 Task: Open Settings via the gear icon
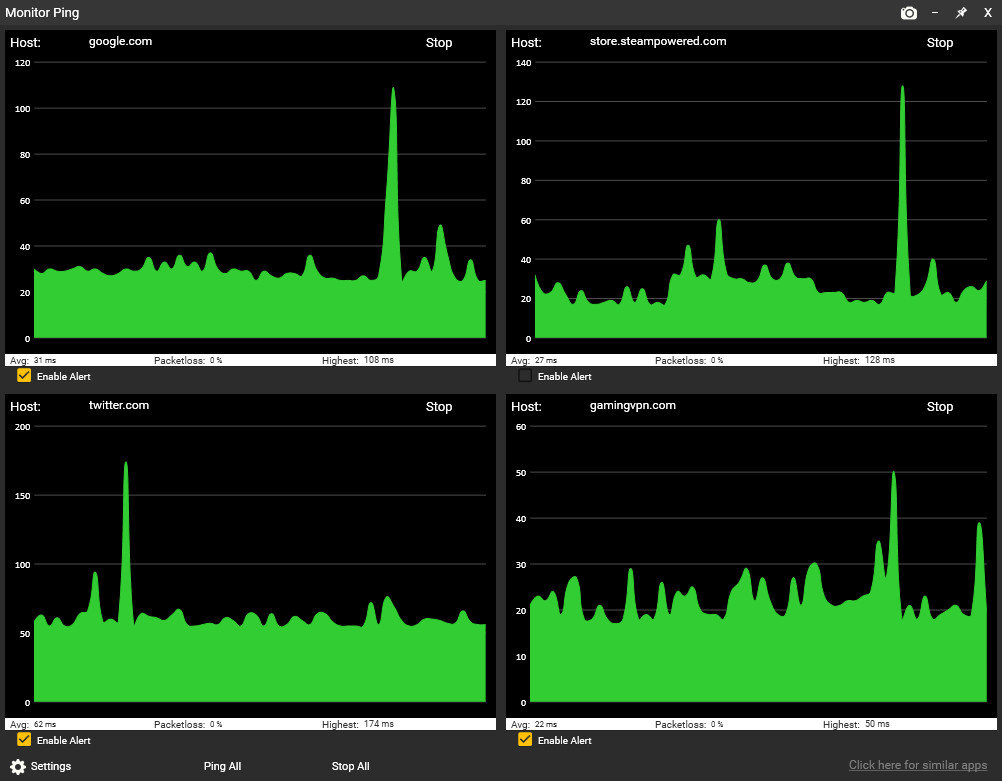18,766
